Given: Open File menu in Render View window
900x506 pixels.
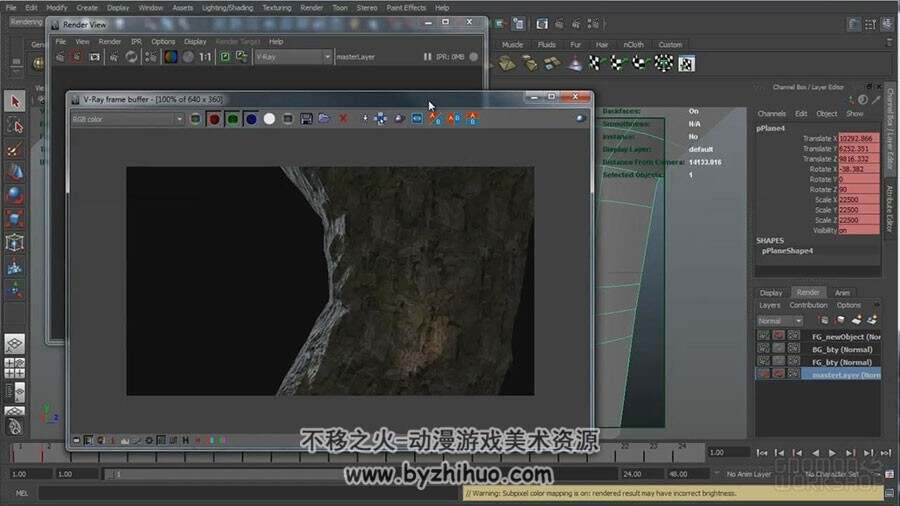Looking at the screenshot, I should [60, 42].
